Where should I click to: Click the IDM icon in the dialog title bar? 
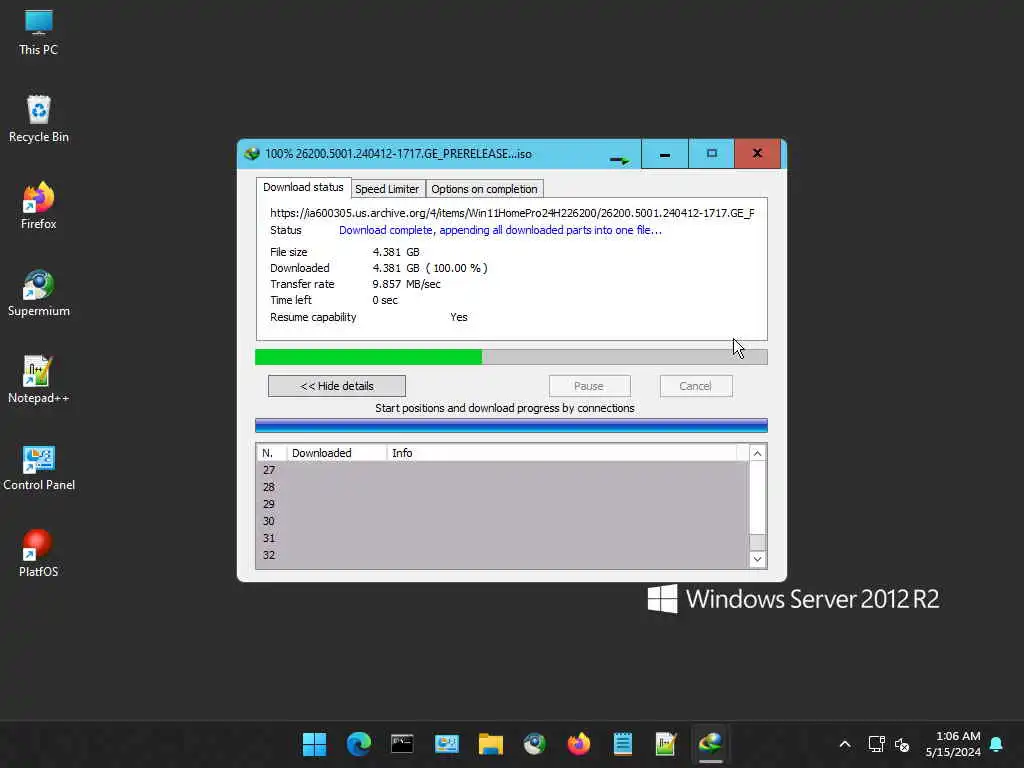(251, 154)
